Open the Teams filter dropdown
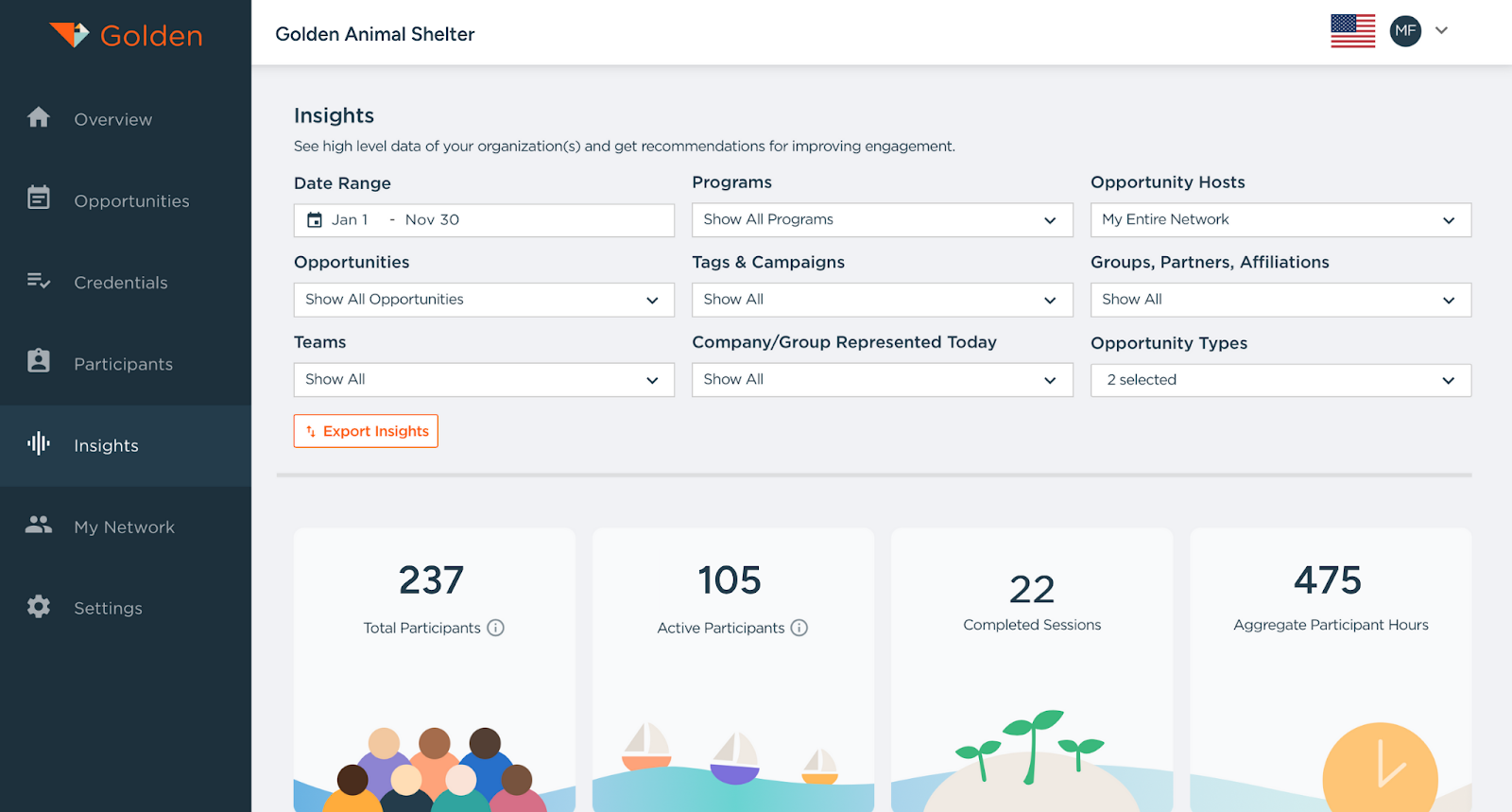Screen dimensions: 1512x812 484,380
